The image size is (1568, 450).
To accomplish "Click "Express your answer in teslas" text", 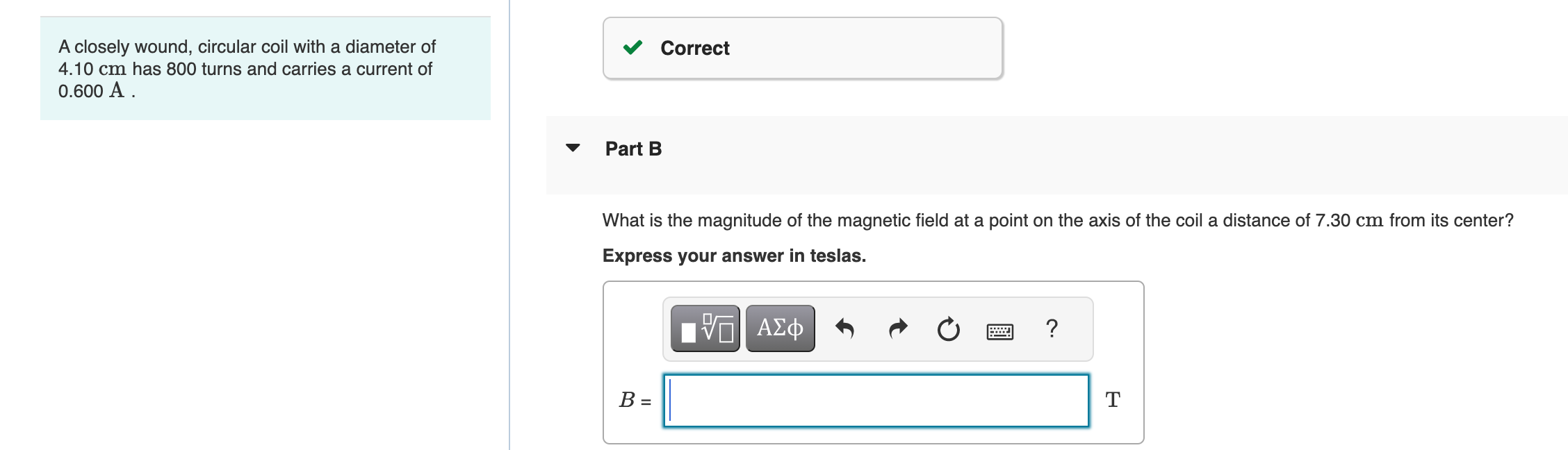I will (x=734, y=256).
